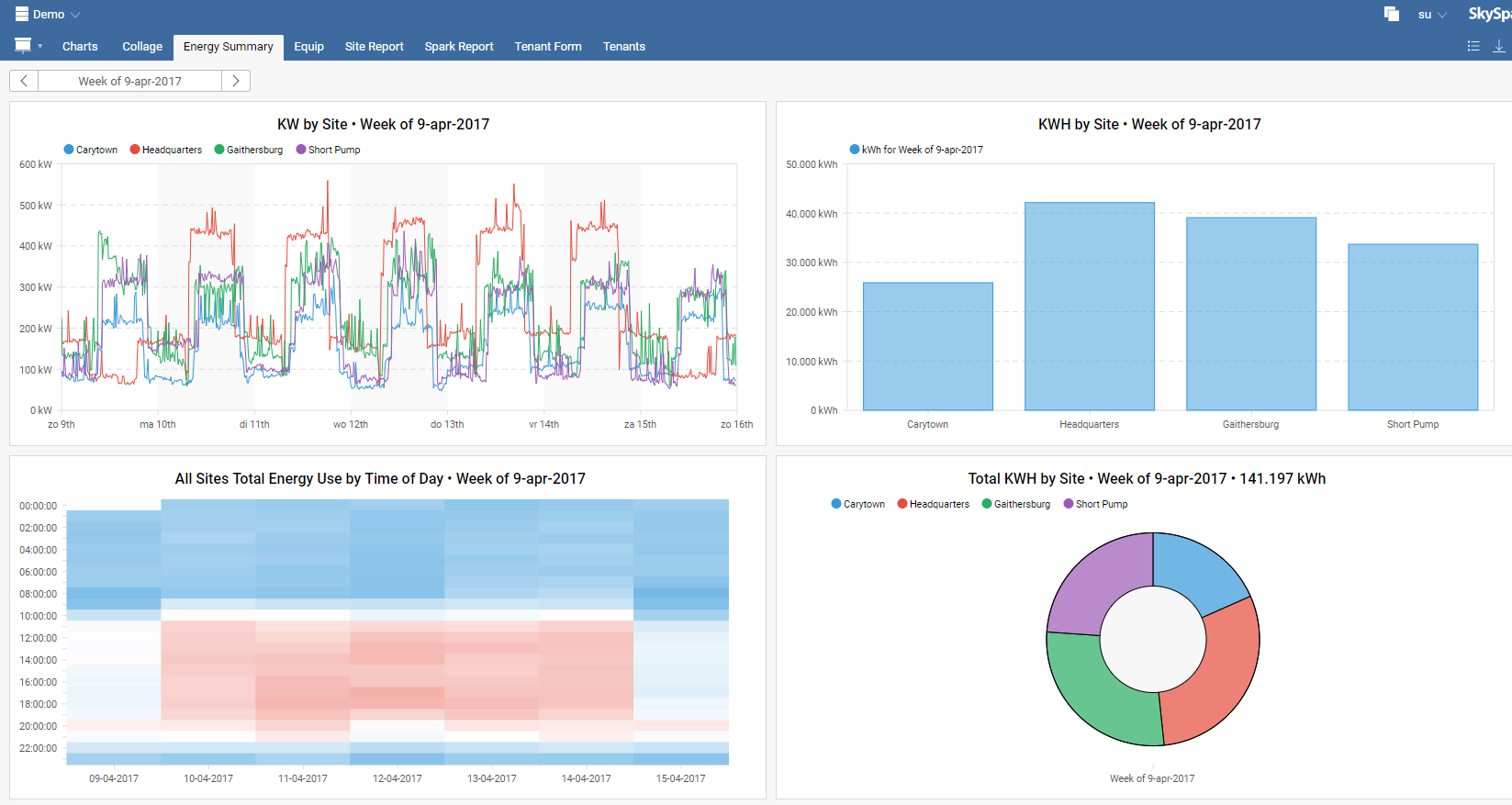Click the 15-04-2017 heatmap axis label
This screenshot has height=805, width=1512.
(681, 778)
